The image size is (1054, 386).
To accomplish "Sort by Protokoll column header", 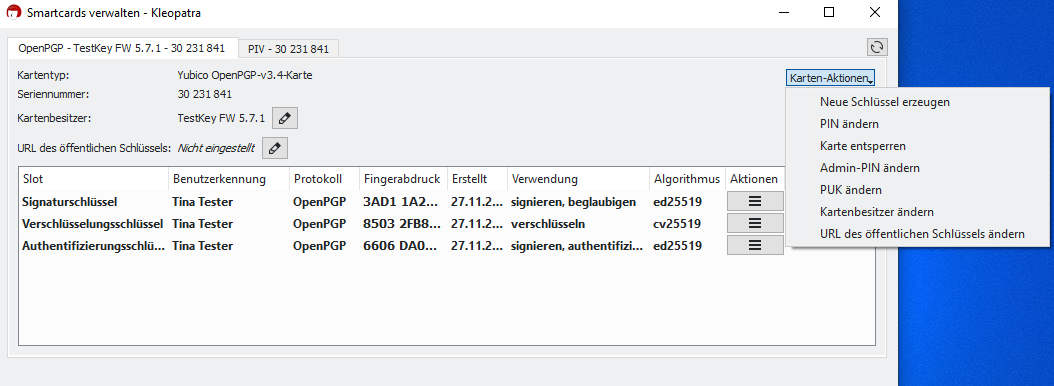I will [x=324, y=179].
